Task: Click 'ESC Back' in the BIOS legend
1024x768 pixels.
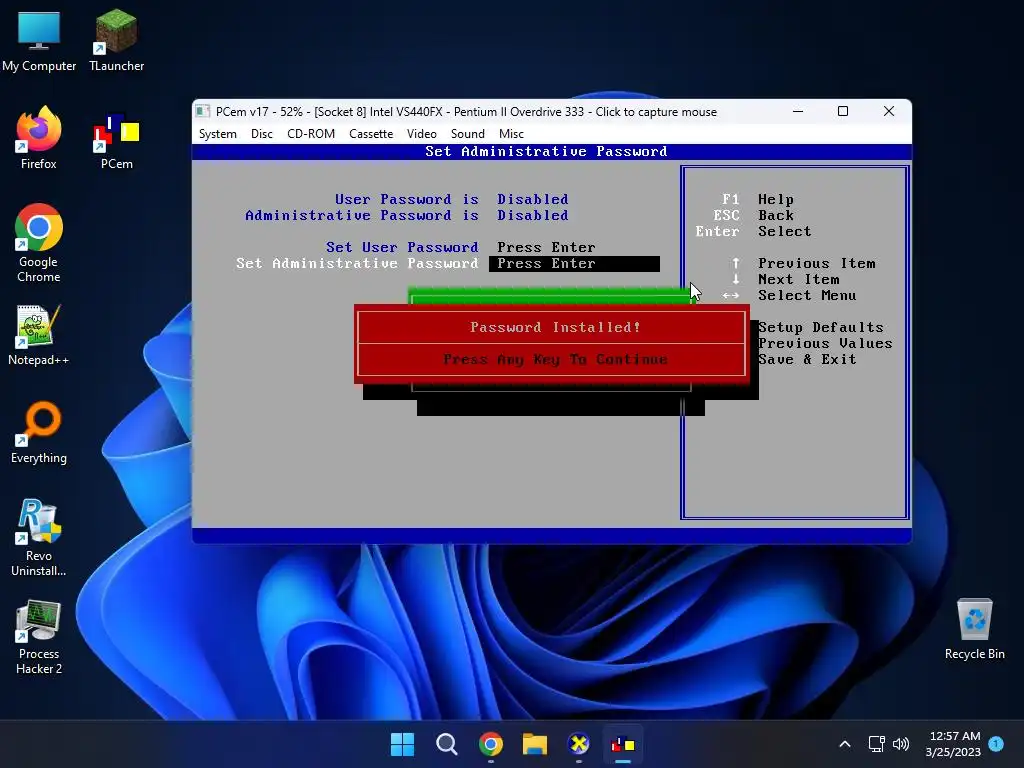Action: (753, 216)
